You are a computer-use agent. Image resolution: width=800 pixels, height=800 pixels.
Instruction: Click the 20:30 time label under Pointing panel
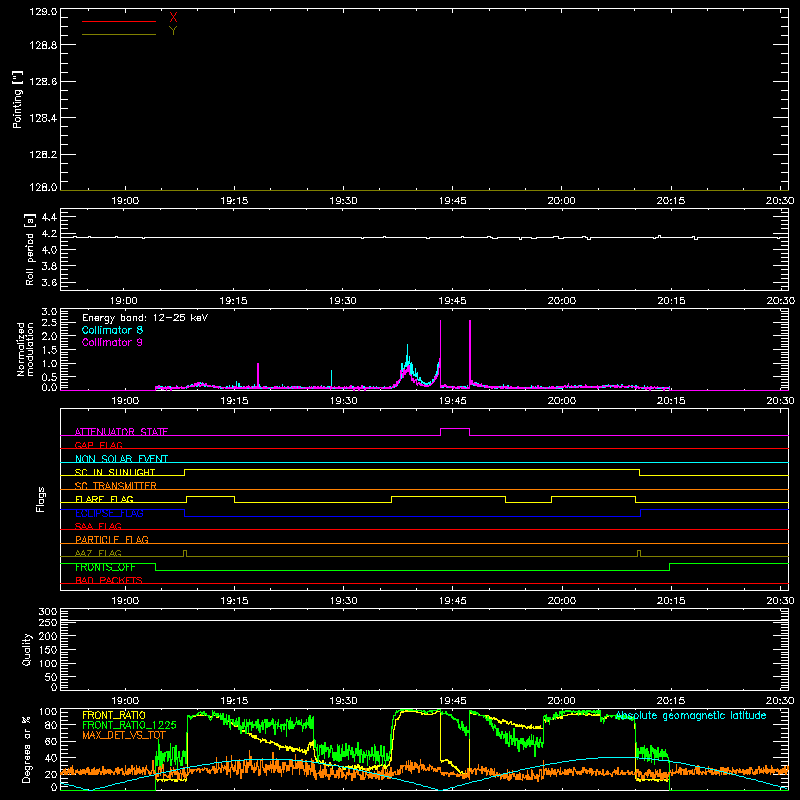(x=780, y=201)
